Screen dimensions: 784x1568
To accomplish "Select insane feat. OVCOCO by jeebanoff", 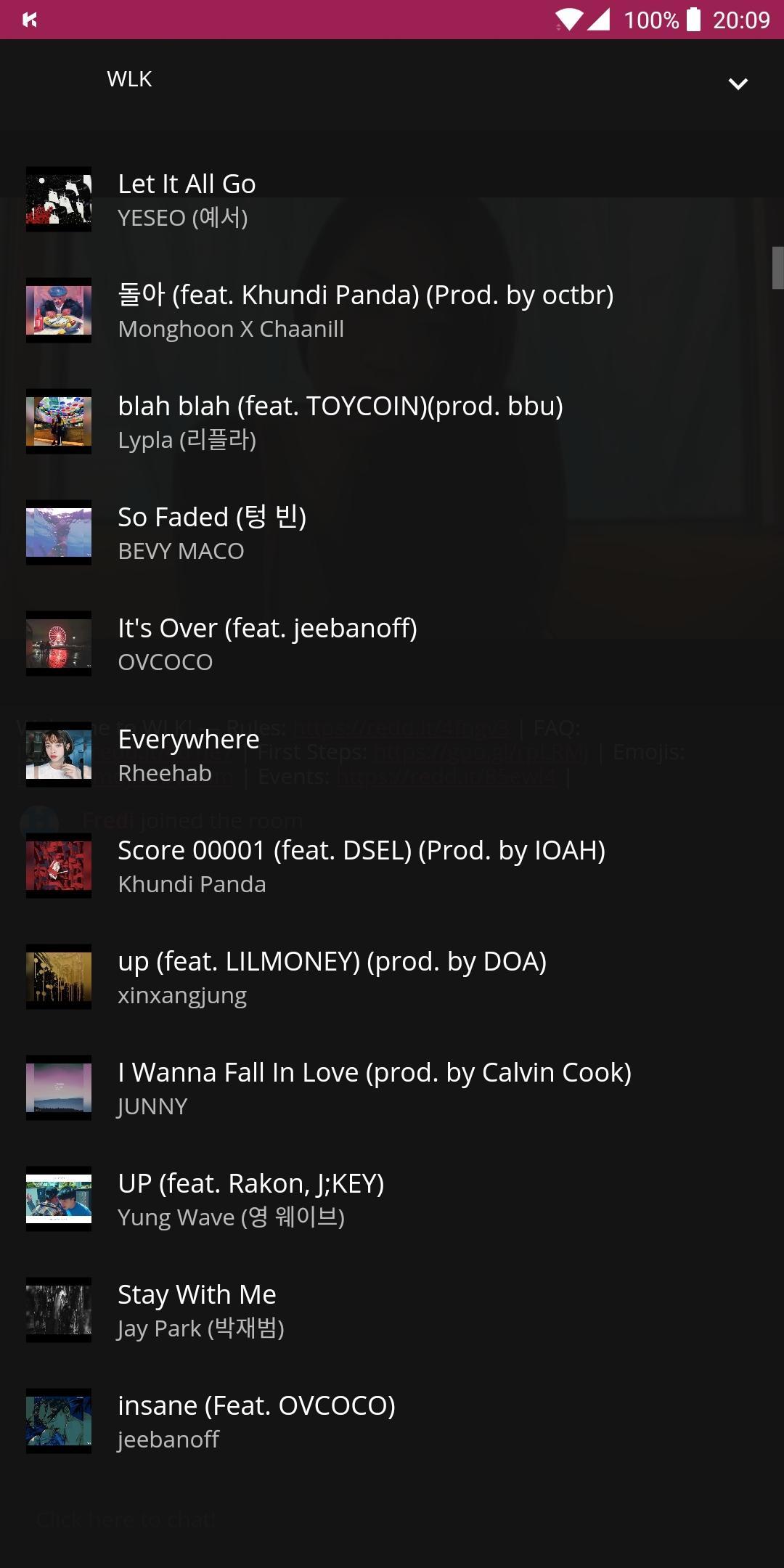I will coord(392,1421).
